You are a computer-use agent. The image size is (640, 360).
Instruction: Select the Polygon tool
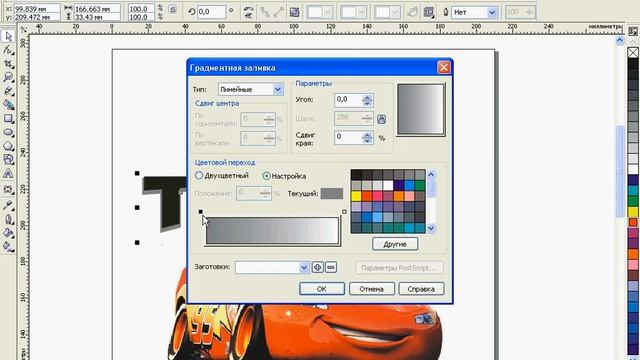(x=8, y=146)
